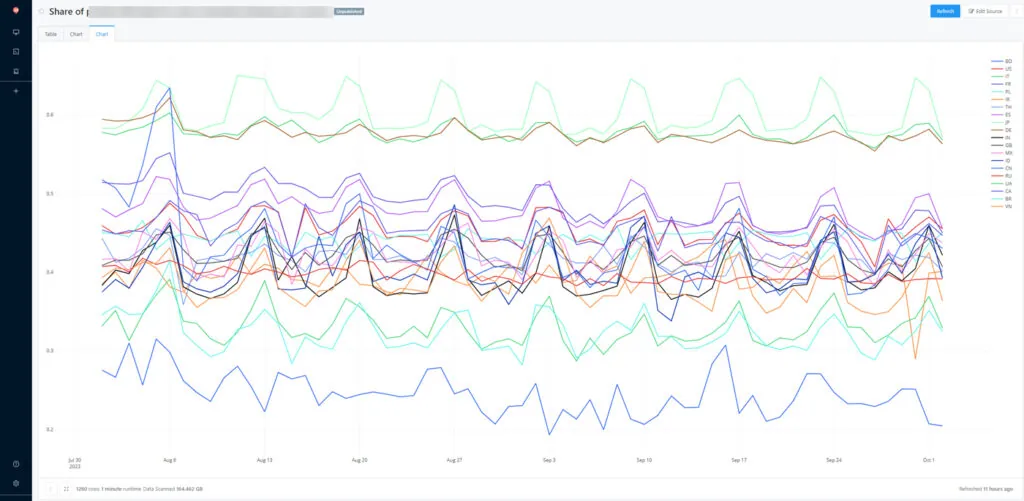Click the Edit Source button
The width and height of the screenshot is (1024, 501).
click(985, 11)
